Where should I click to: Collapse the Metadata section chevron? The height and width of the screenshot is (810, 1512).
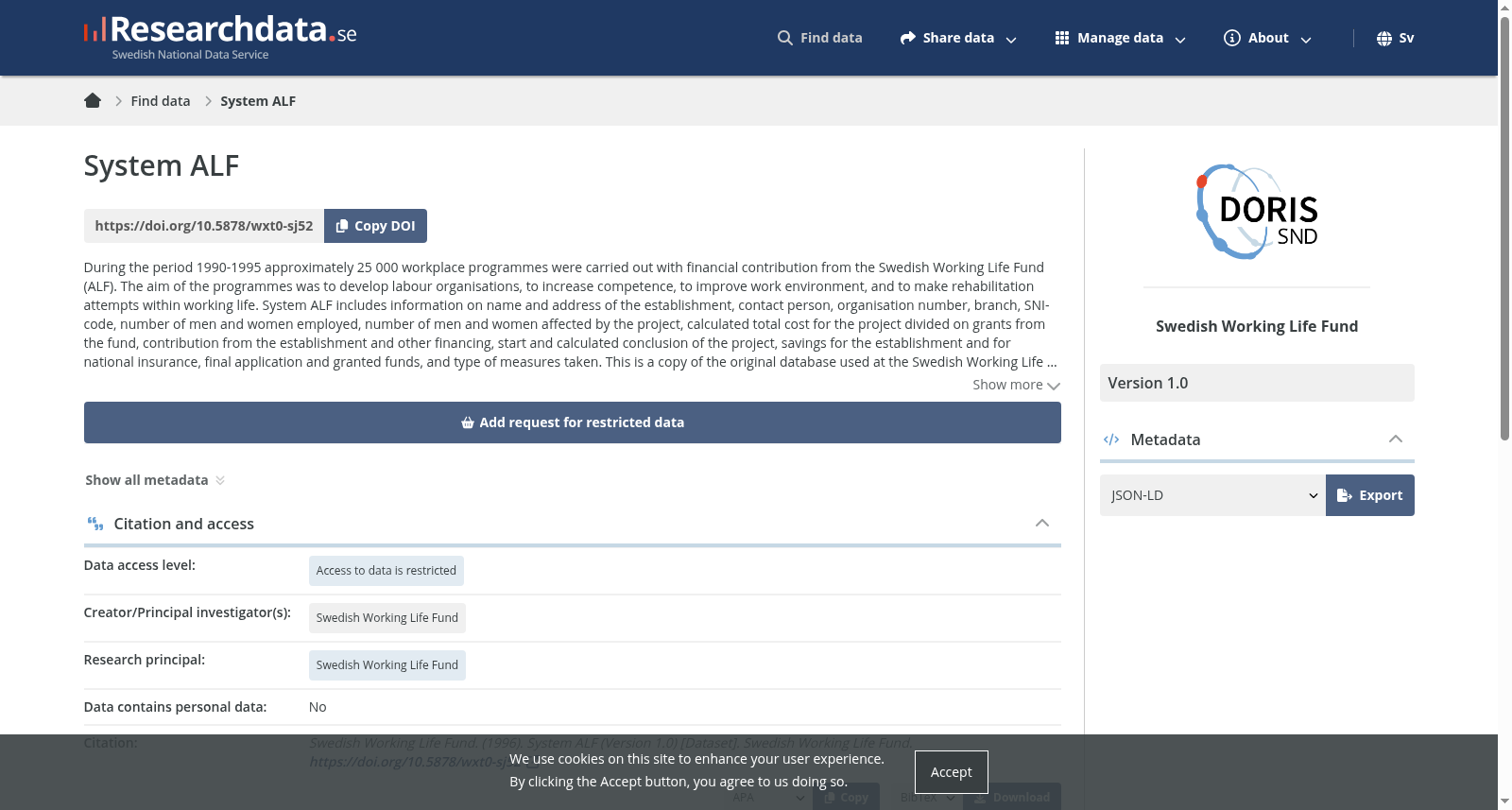pyautogui.click(x=1396, y=439)
